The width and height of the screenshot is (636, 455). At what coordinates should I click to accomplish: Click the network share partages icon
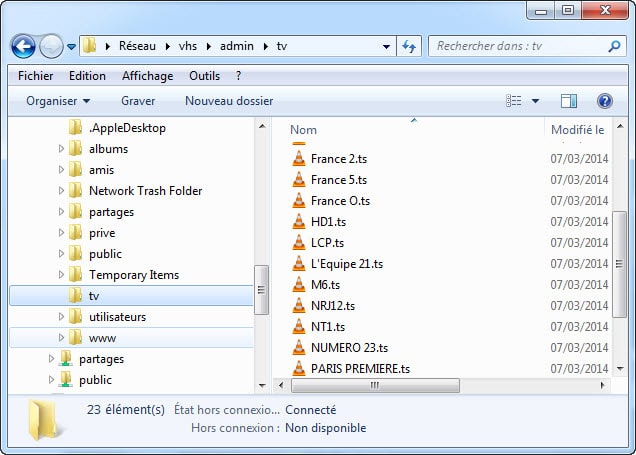[x=65, y=359]
